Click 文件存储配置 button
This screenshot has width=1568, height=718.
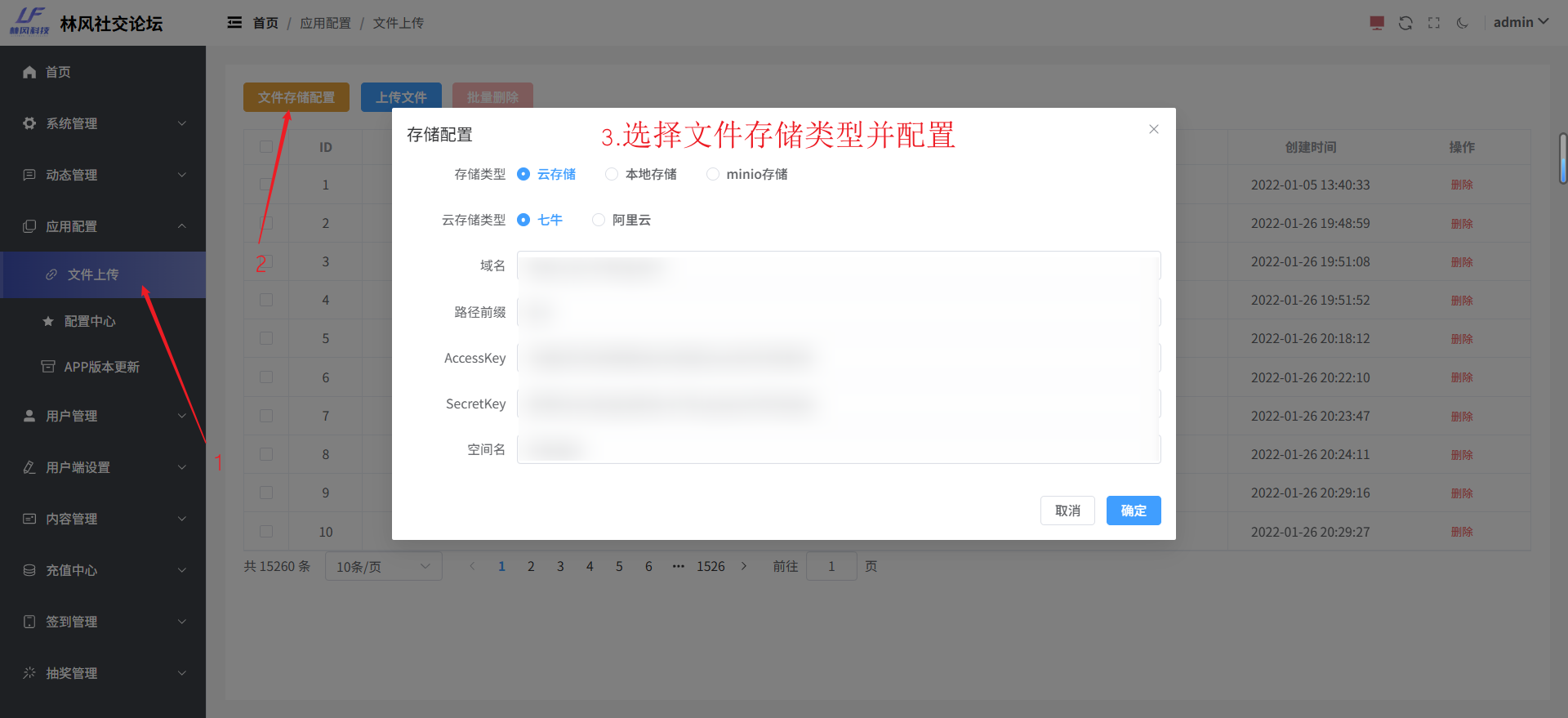[296, 97]
